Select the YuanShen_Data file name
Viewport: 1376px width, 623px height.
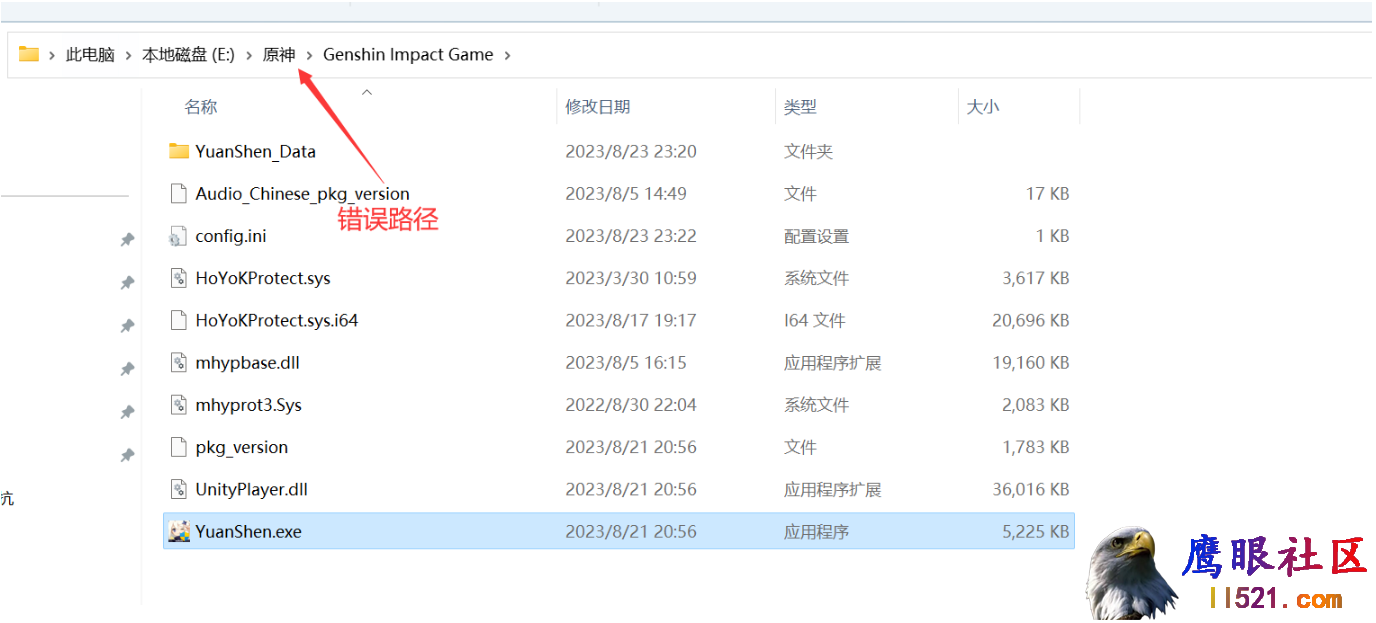click(256, 152)
